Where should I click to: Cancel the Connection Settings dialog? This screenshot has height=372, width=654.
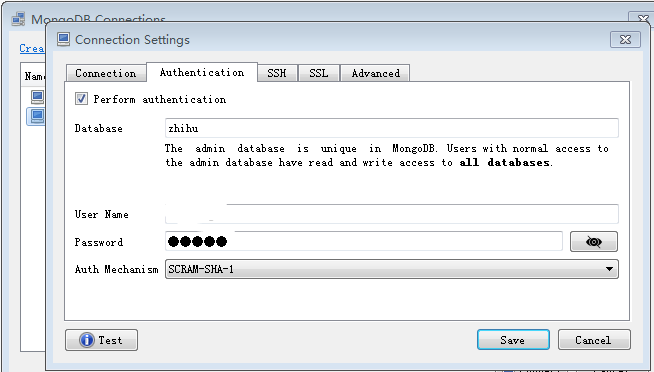coord(594,340)
